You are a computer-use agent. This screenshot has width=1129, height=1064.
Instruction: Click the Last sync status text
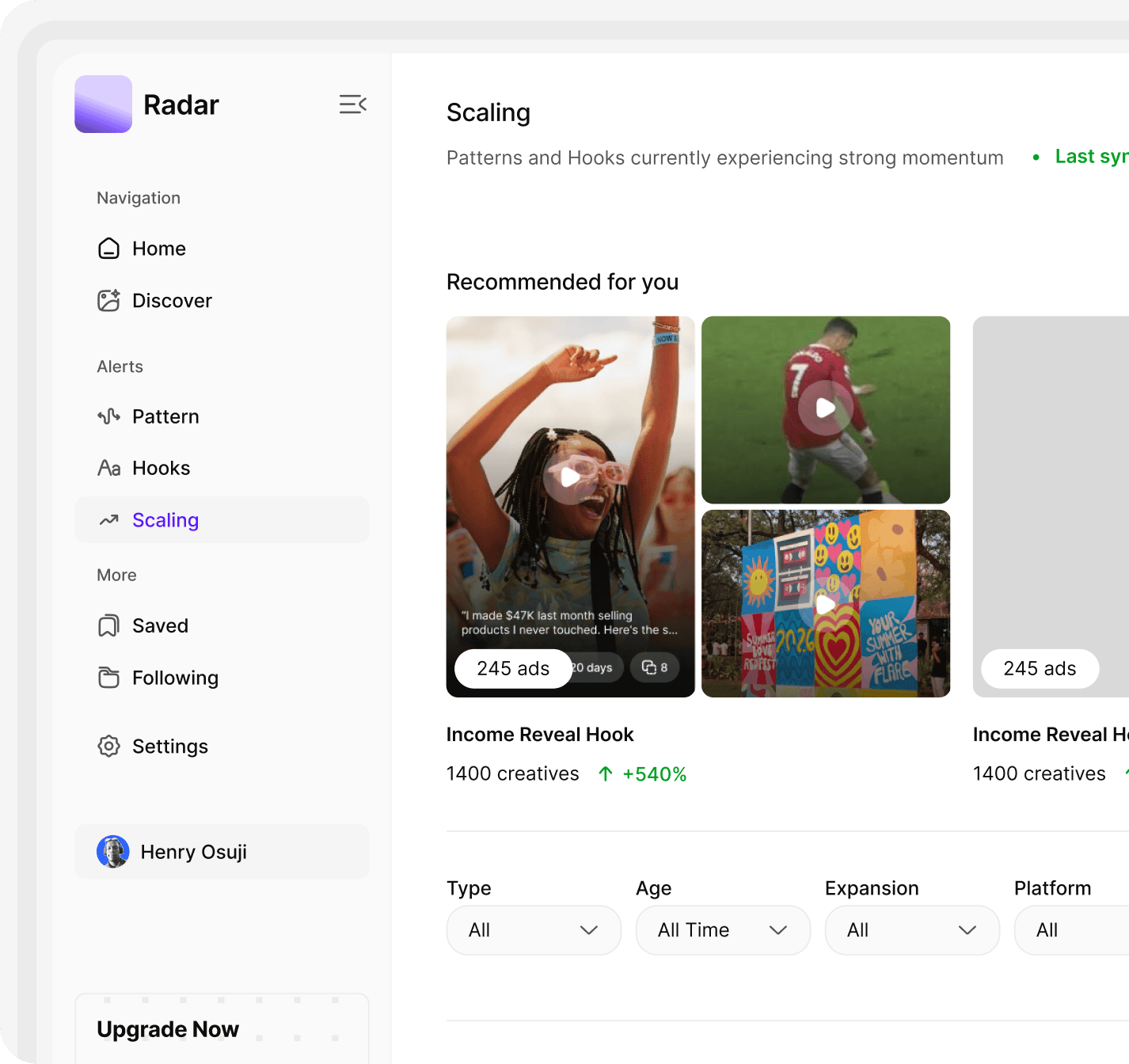click(x=1092, y=157)
